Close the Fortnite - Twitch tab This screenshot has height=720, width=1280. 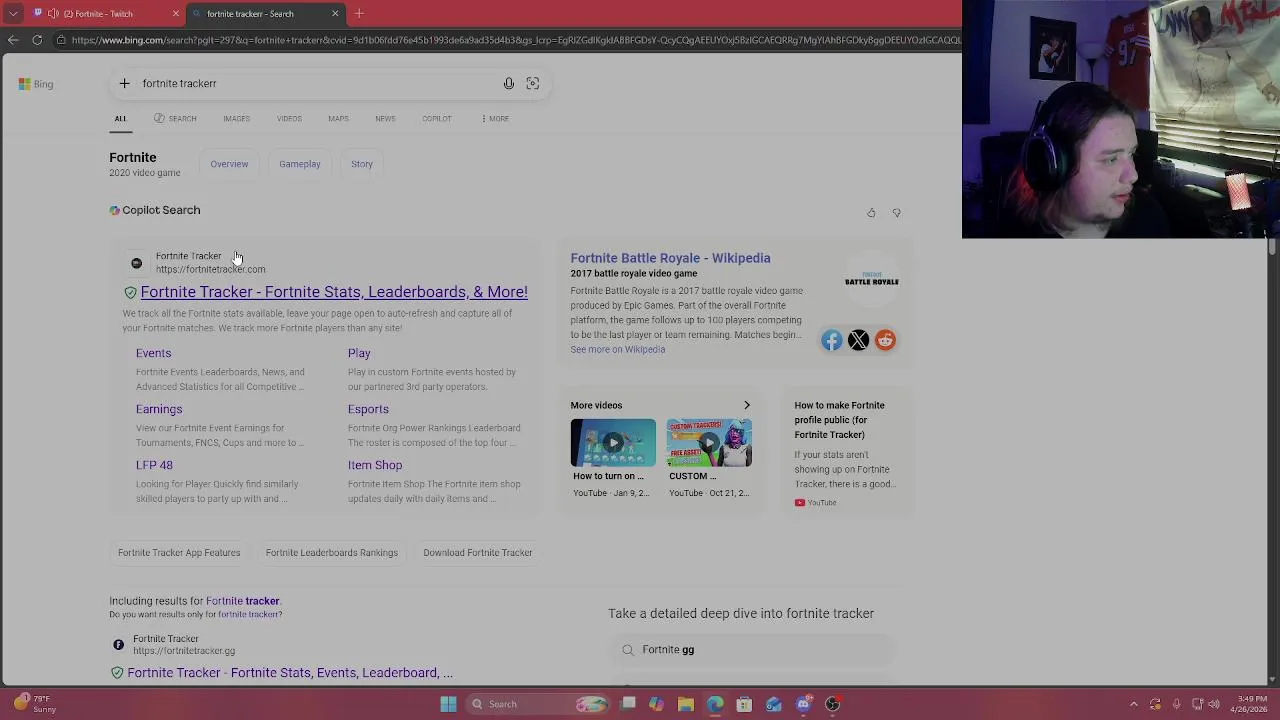[x=176, y=14]
